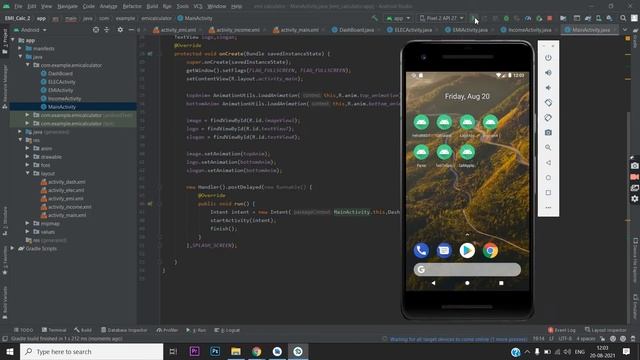The image size is (640, 360).
Task: Open the Android project view dropdown
Action: point(30,30)
